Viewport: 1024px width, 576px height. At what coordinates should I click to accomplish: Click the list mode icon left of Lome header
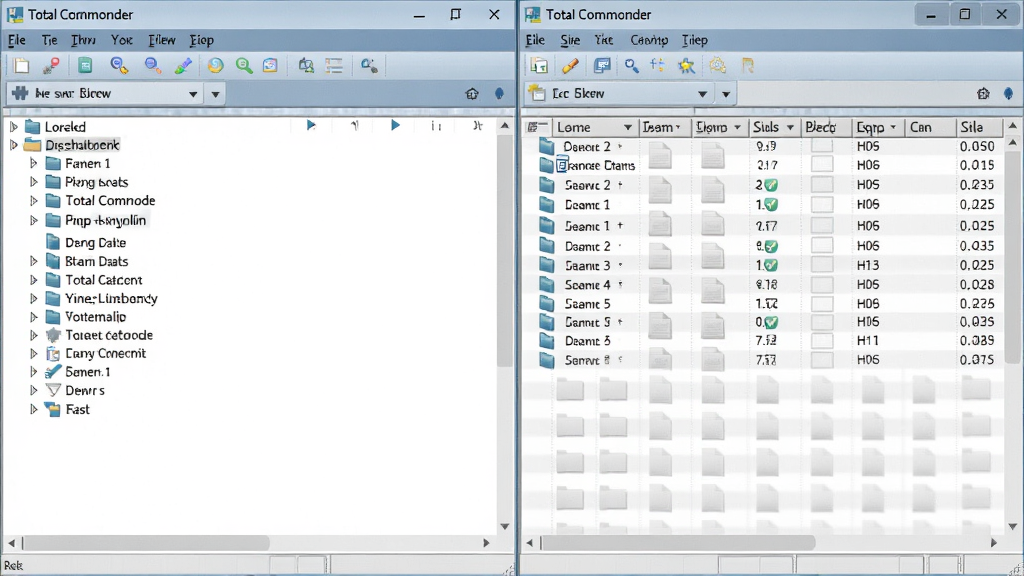coord(537,127)
